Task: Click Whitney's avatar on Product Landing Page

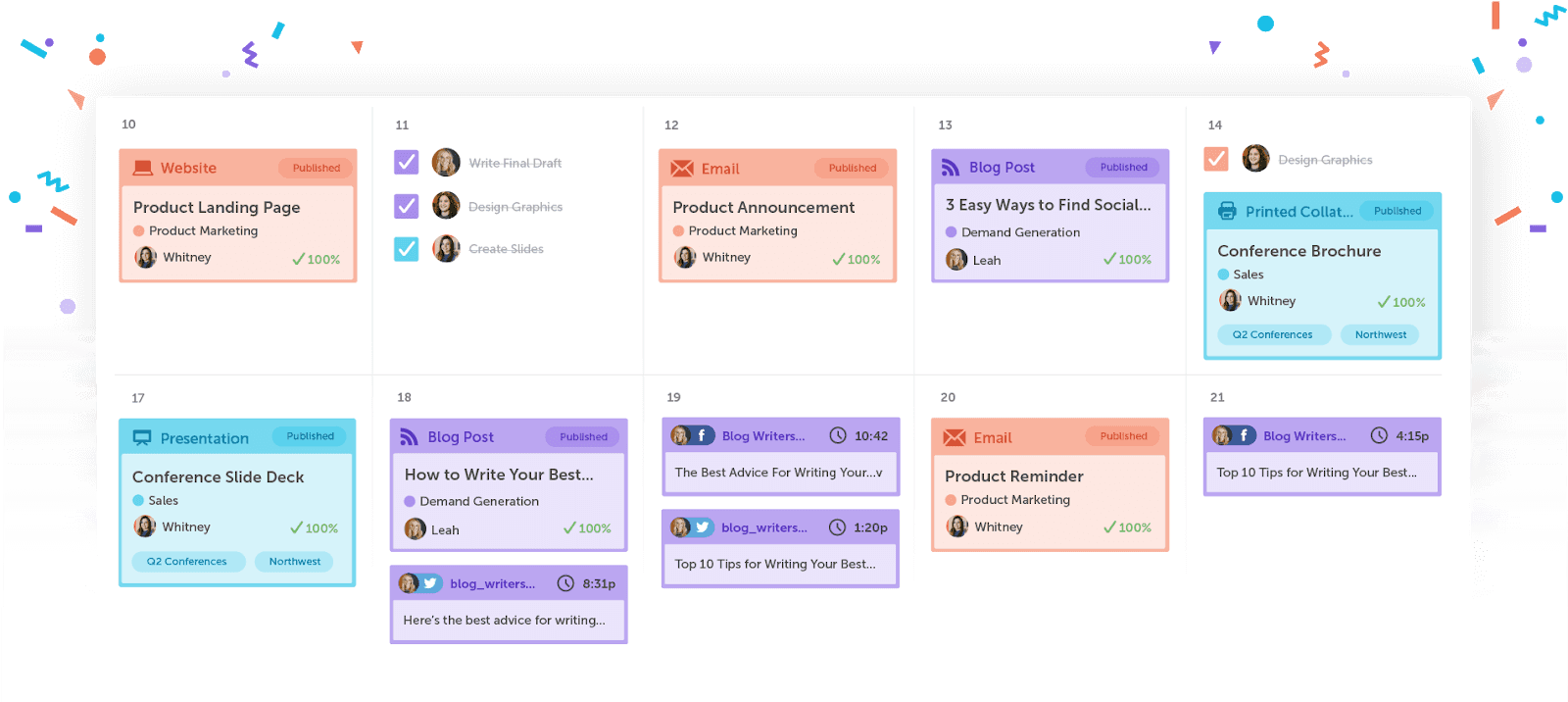Action: [x=146, y=257]
